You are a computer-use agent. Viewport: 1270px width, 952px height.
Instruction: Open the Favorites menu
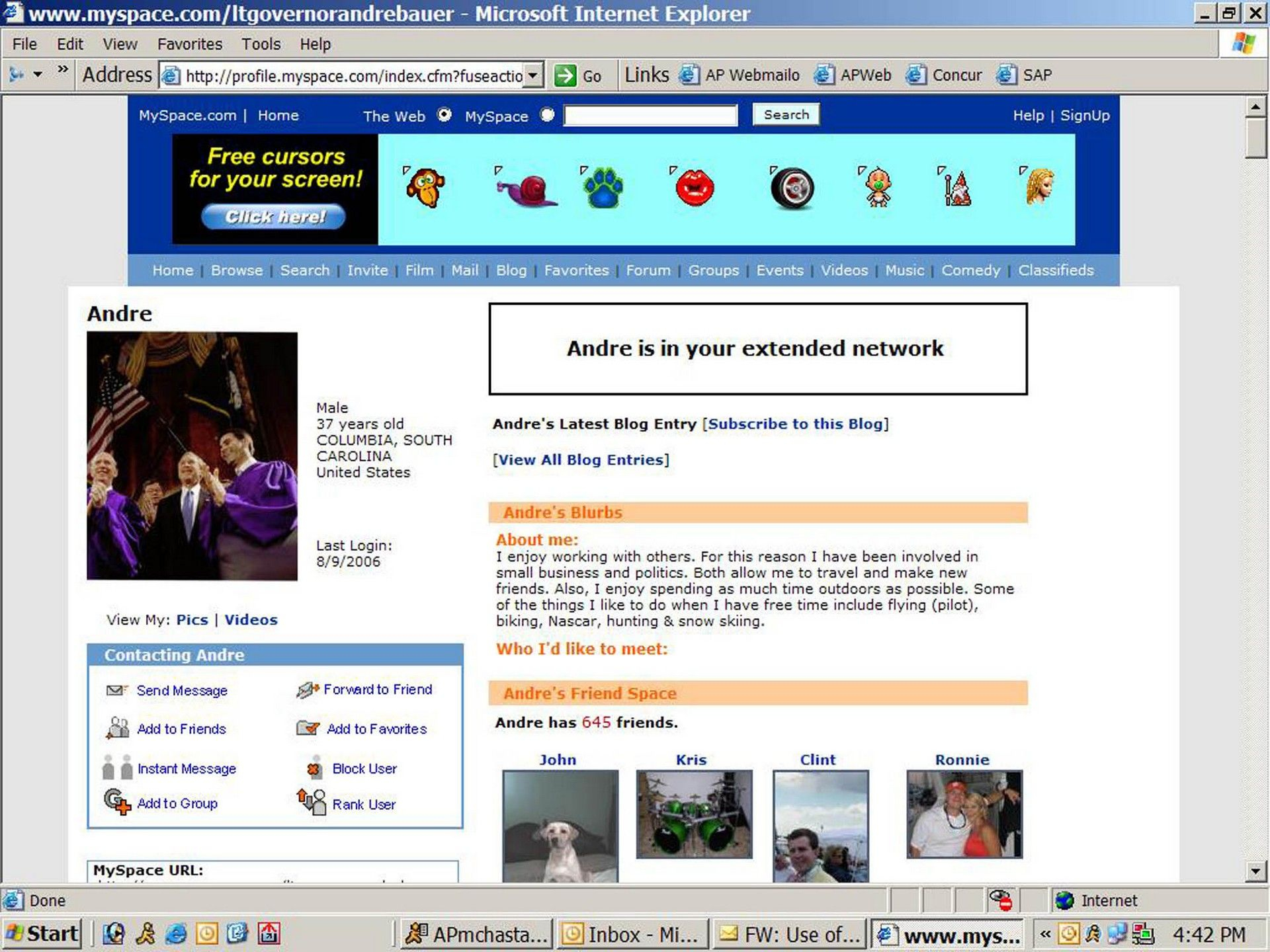(x=189, y=44)
